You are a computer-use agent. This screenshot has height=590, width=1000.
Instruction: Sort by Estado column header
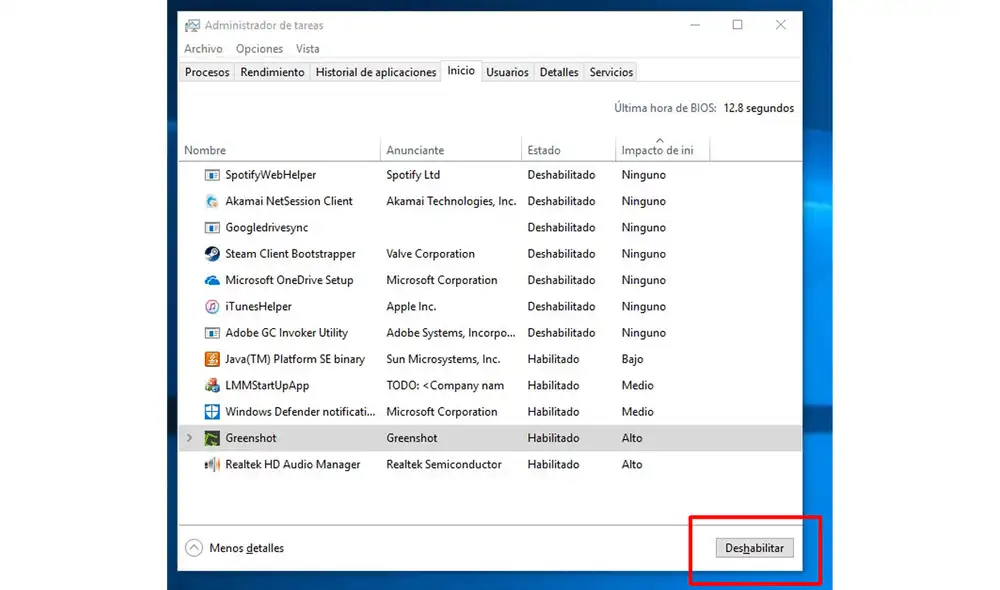pyautogui.click(x=544, y=150)
